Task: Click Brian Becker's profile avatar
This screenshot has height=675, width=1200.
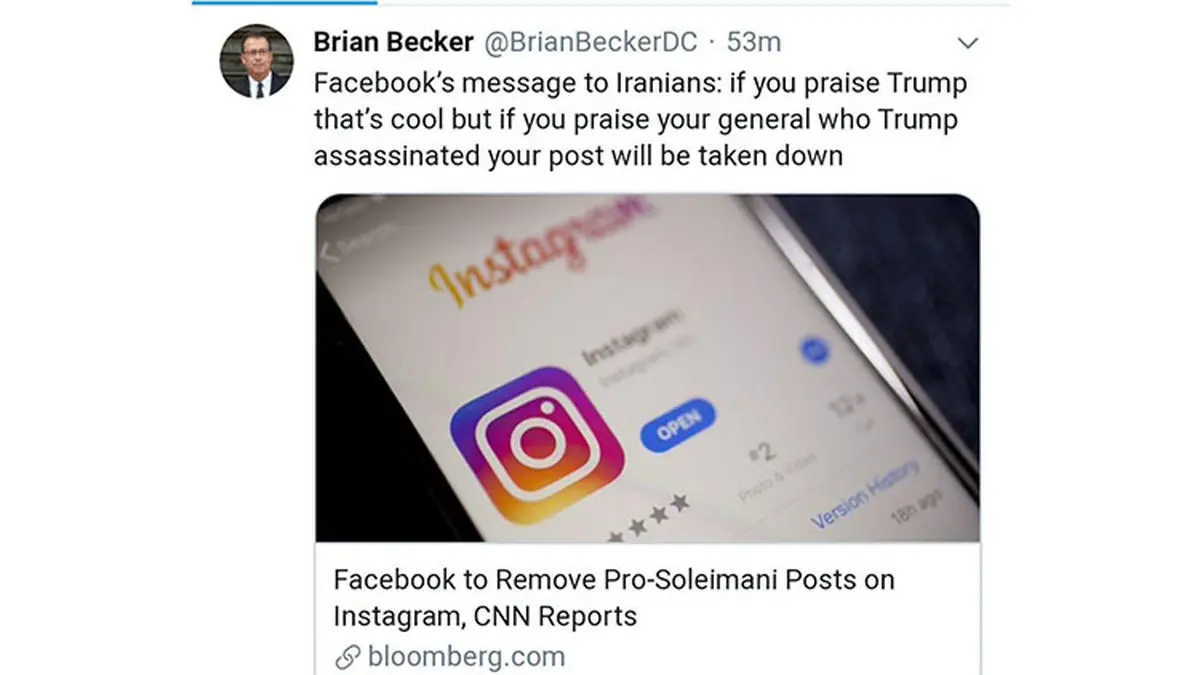Action: point(257,61)
